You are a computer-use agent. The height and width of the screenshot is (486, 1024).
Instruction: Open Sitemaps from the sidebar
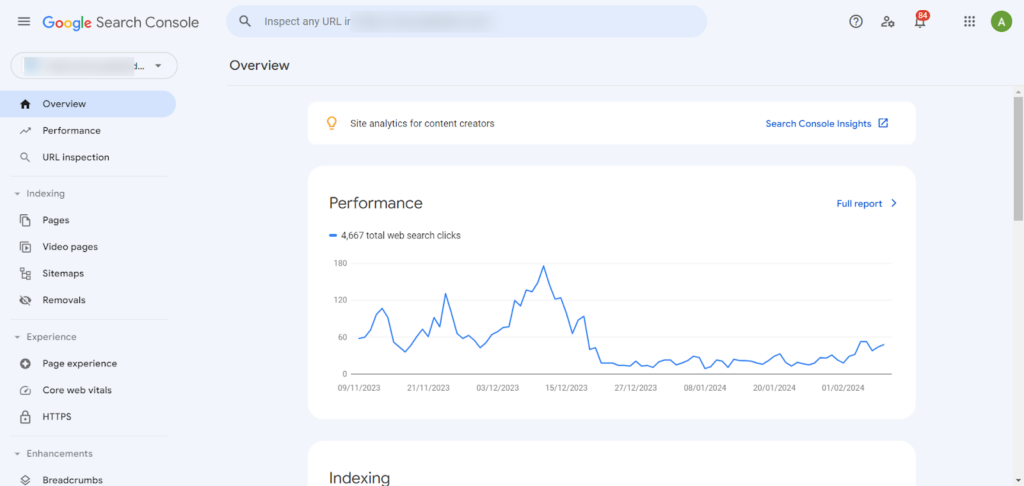(x=63, y=273)
